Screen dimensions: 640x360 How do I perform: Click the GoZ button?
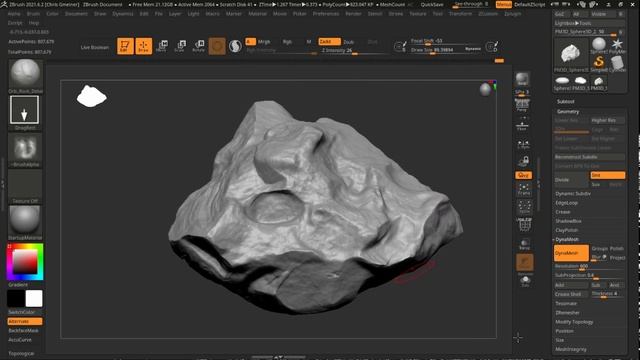pos(559,14)
